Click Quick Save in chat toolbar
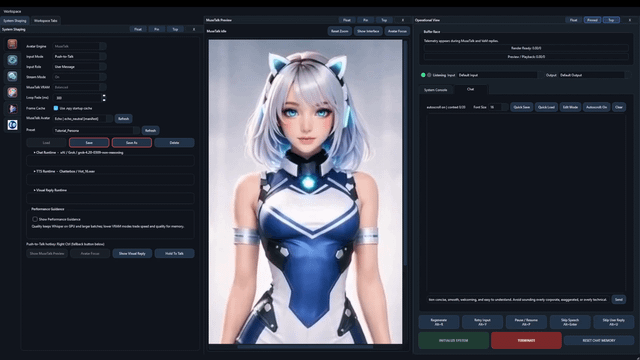This screenshot has width=640, height=360. pos(522,107)
